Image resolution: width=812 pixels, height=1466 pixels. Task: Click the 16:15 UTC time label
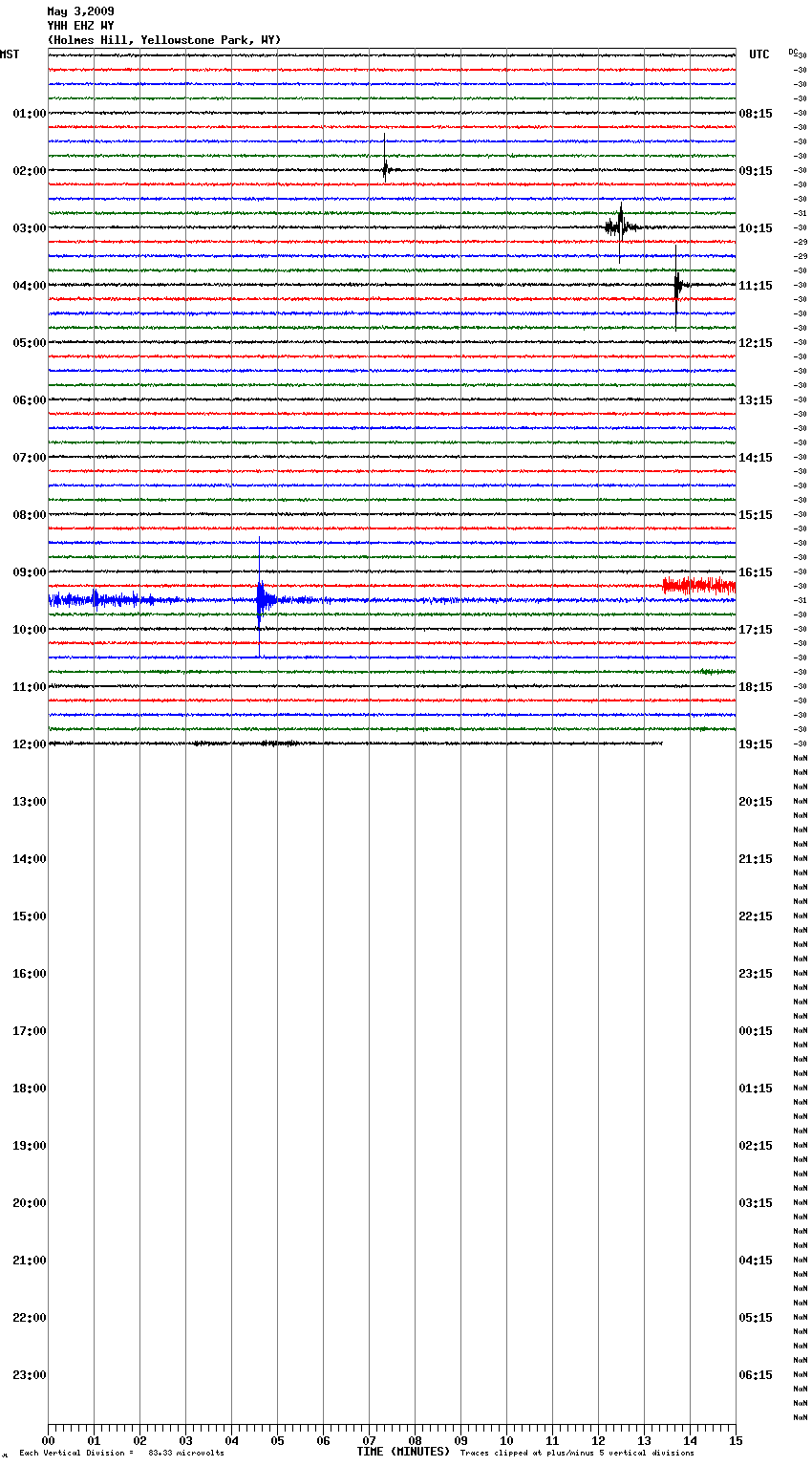click(756, 572)
